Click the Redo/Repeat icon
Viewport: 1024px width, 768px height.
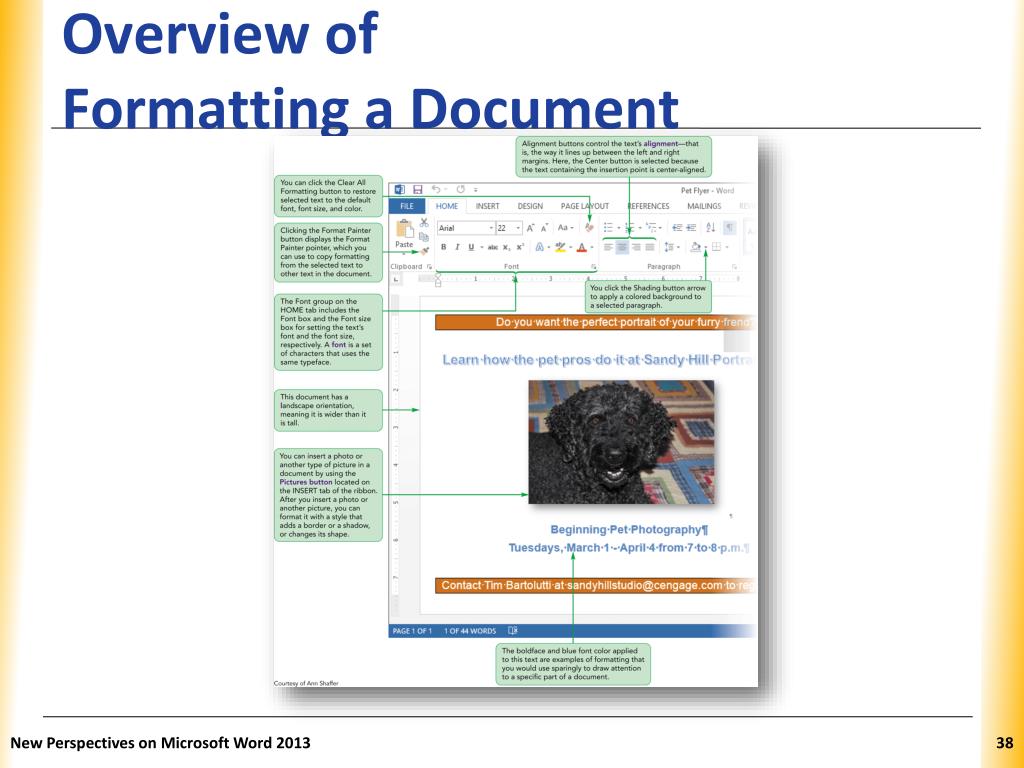[x=460, y=189]
